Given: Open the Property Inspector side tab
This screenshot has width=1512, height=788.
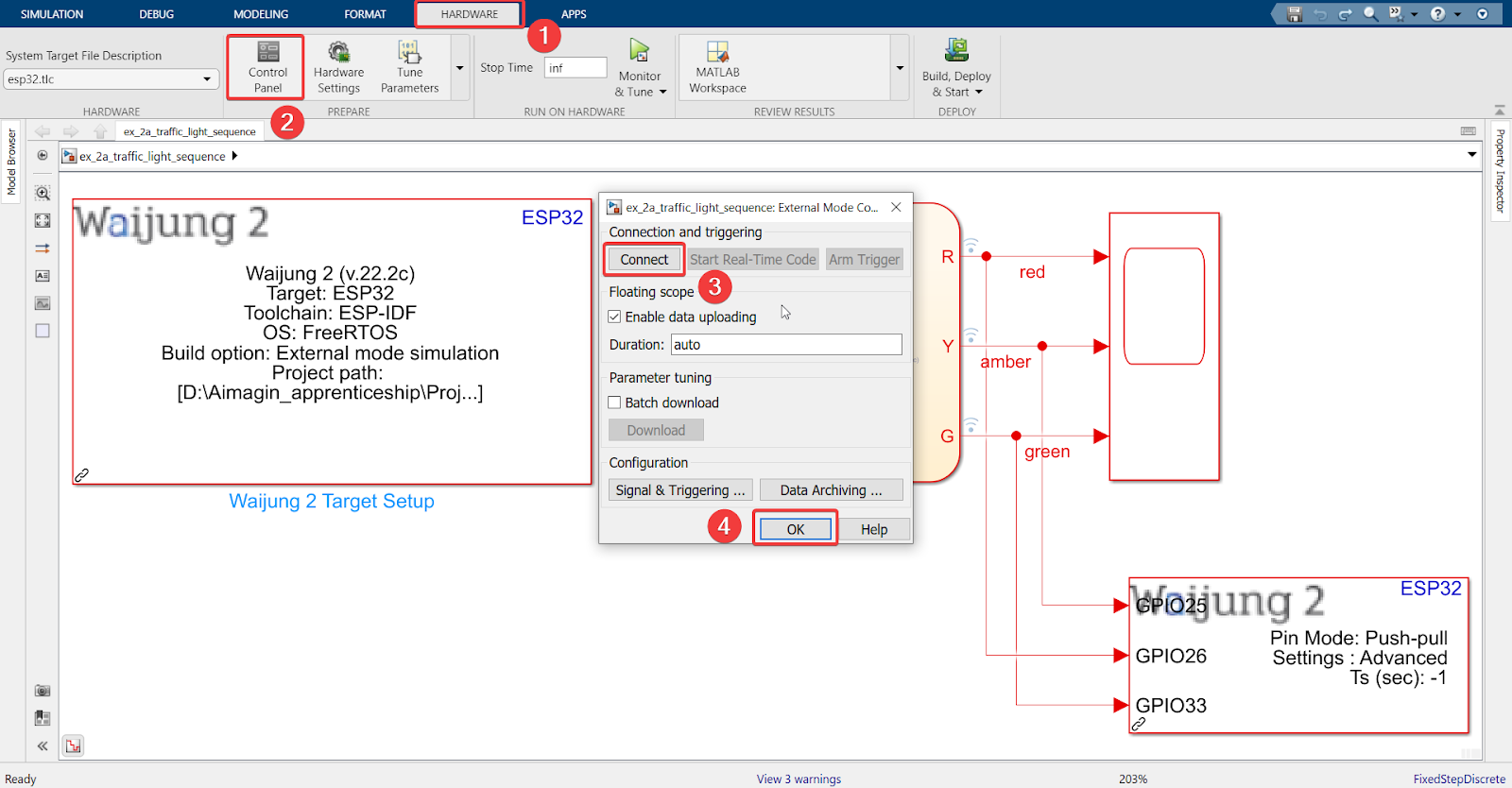Looking at the screenshot, I should click(x=1500, y=171).
